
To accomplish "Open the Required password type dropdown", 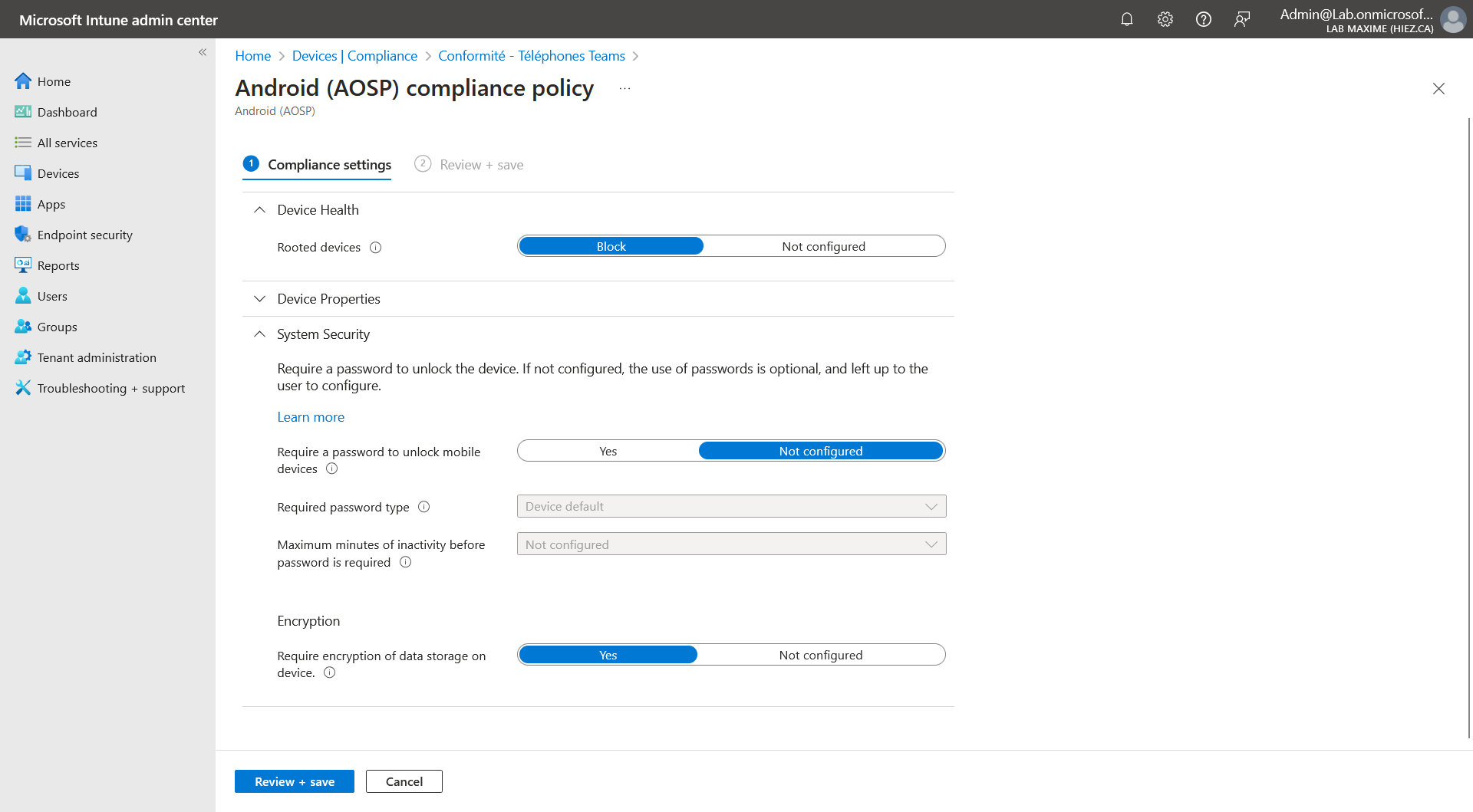I will pos(731,506).
